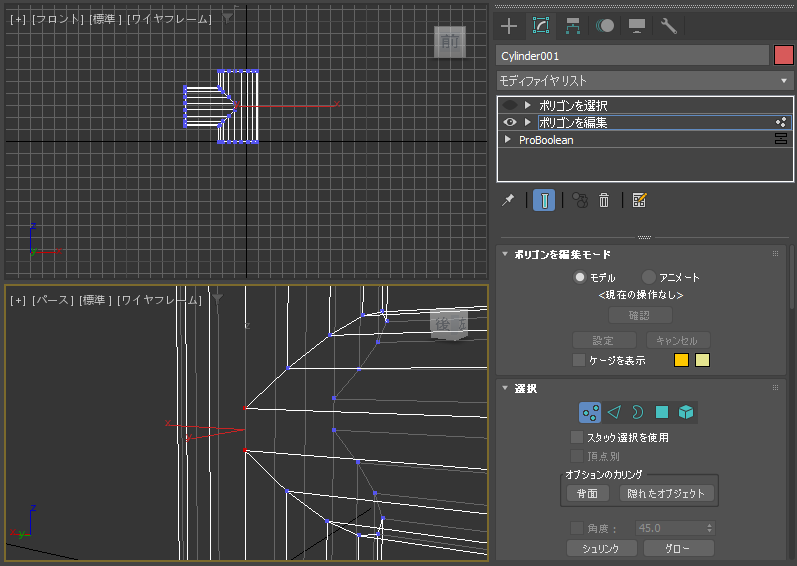797x566 pixels.
Task: Click vertex sub-object indicator on ポリゴンを編集 row
Action: pos(781,122)
